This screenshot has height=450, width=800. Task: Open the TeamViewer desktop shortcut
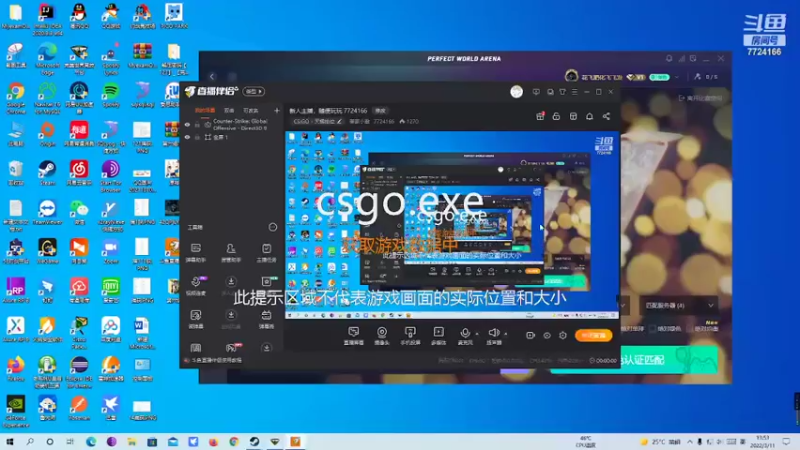click(x=47, y=212)
